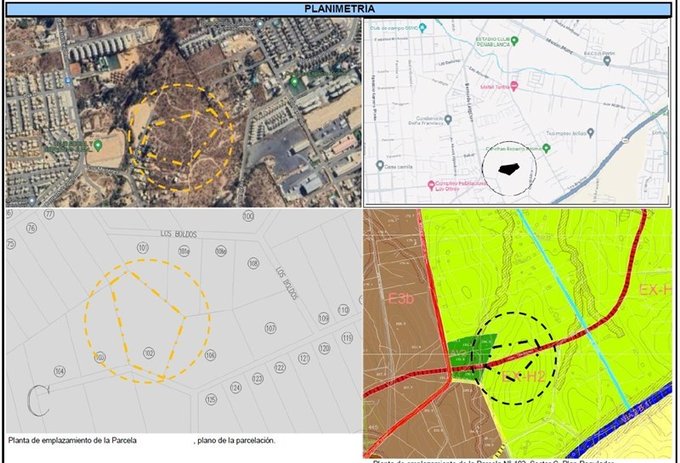Click the black parcel shape on street map
Image resolution: width=680 pixels, height=463 pixels.
click(508, 166)
